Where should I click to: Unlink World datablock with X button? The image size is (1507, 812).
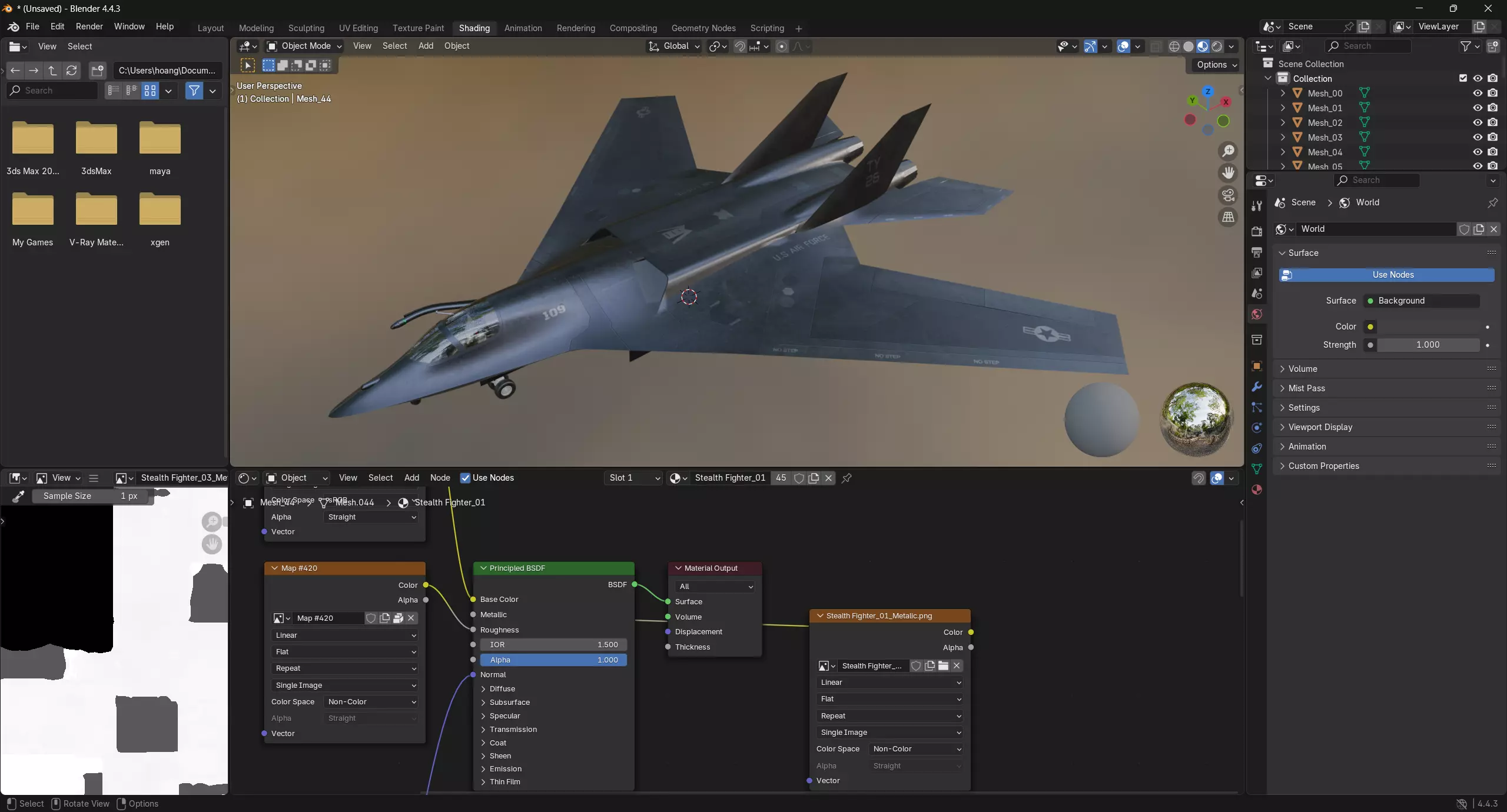click(x=1493, y=229)
